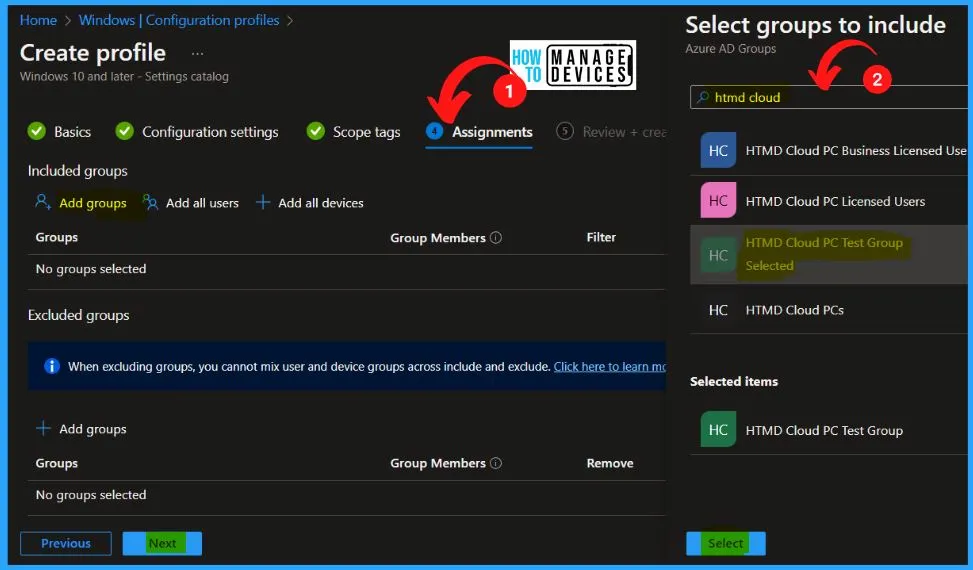Open the Click here to learn more link
The width and height of the screenshot is (973, 570).
tap(609, 367)
